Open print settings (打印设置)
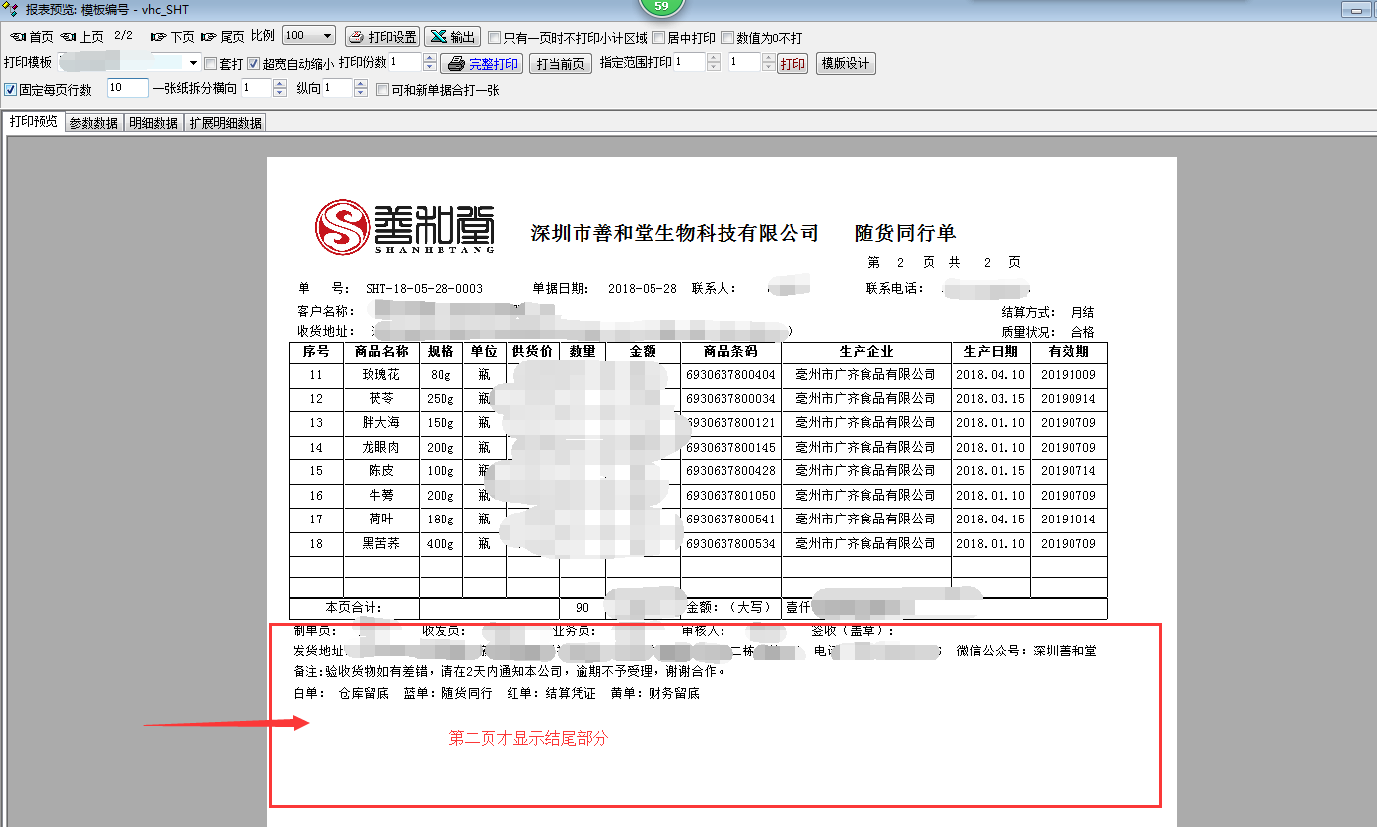Image resolution: width=1377 pixels, height=827 pixels. pos(382,37)
